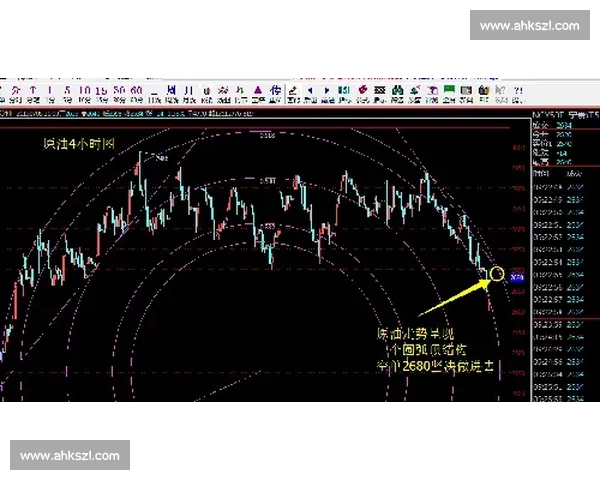Select the monthly 月 chart icon

[x=189, y=94]
